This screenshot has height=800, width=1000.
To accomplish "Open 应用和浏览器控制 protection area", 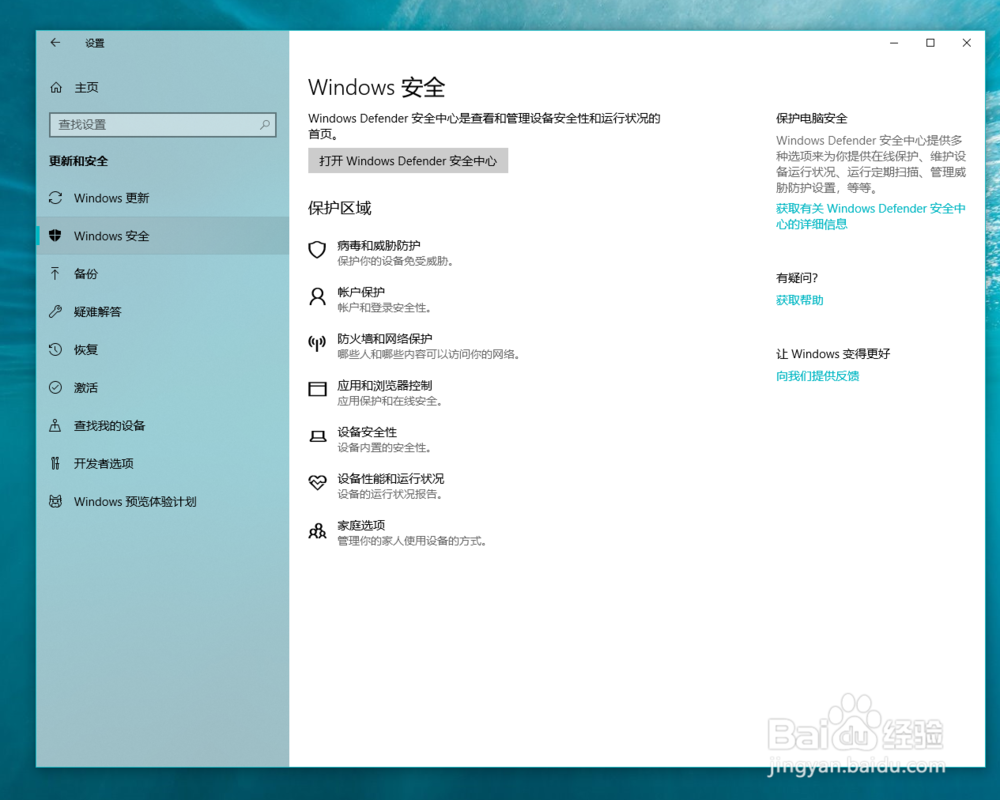I will tap(376, 392).
